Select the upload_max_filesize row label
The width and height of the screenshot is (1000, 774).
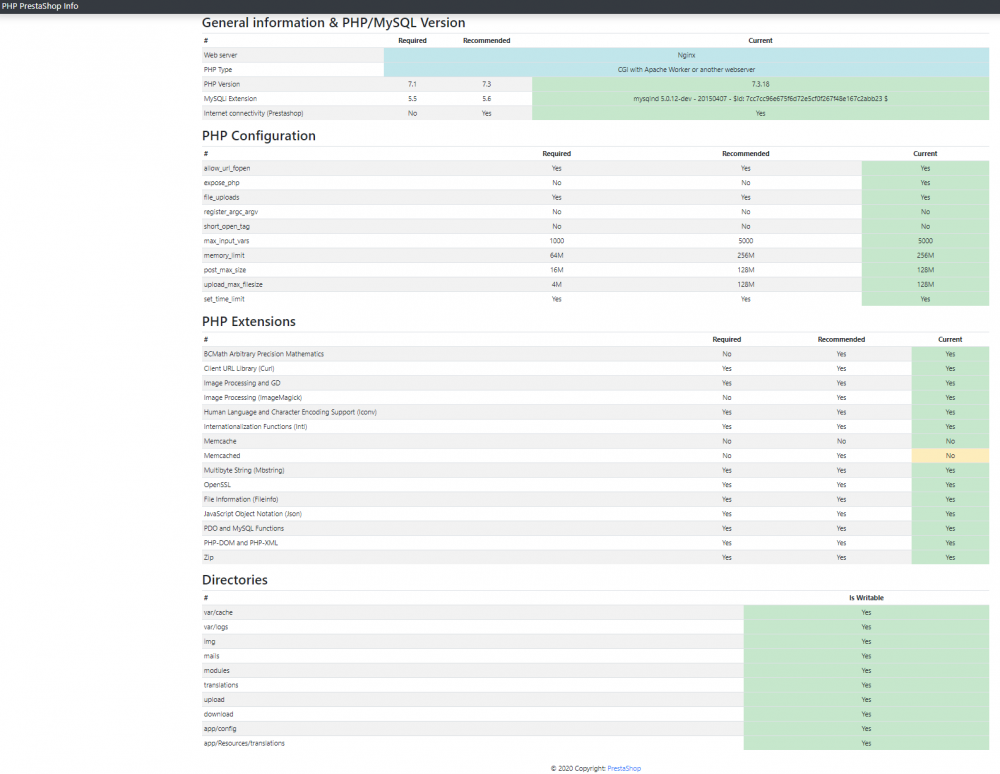[231, 284]
